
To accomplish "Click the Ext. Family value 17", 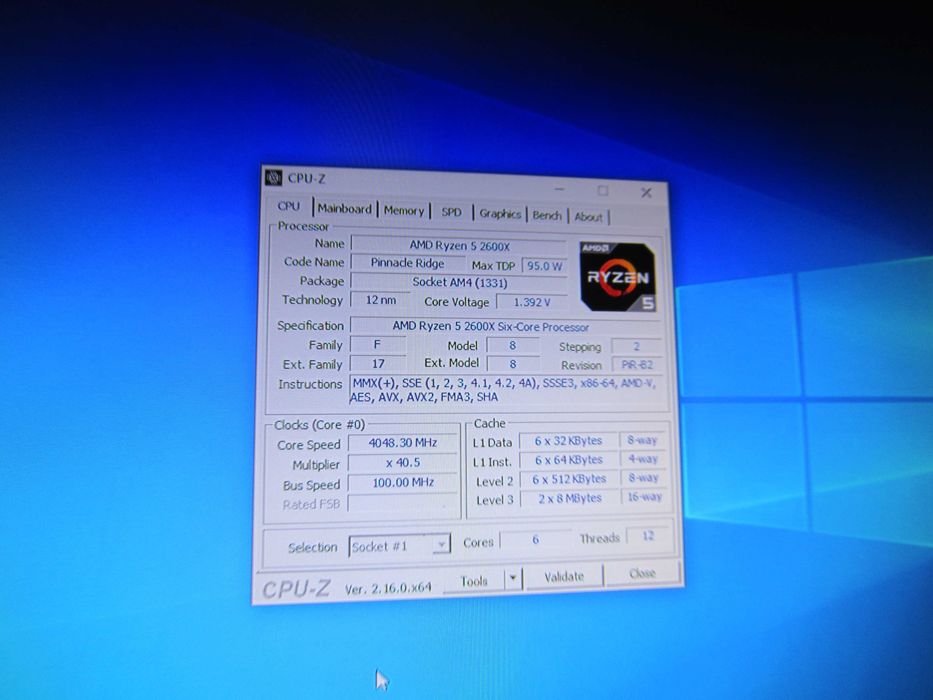I will click(x=378, y=364).
